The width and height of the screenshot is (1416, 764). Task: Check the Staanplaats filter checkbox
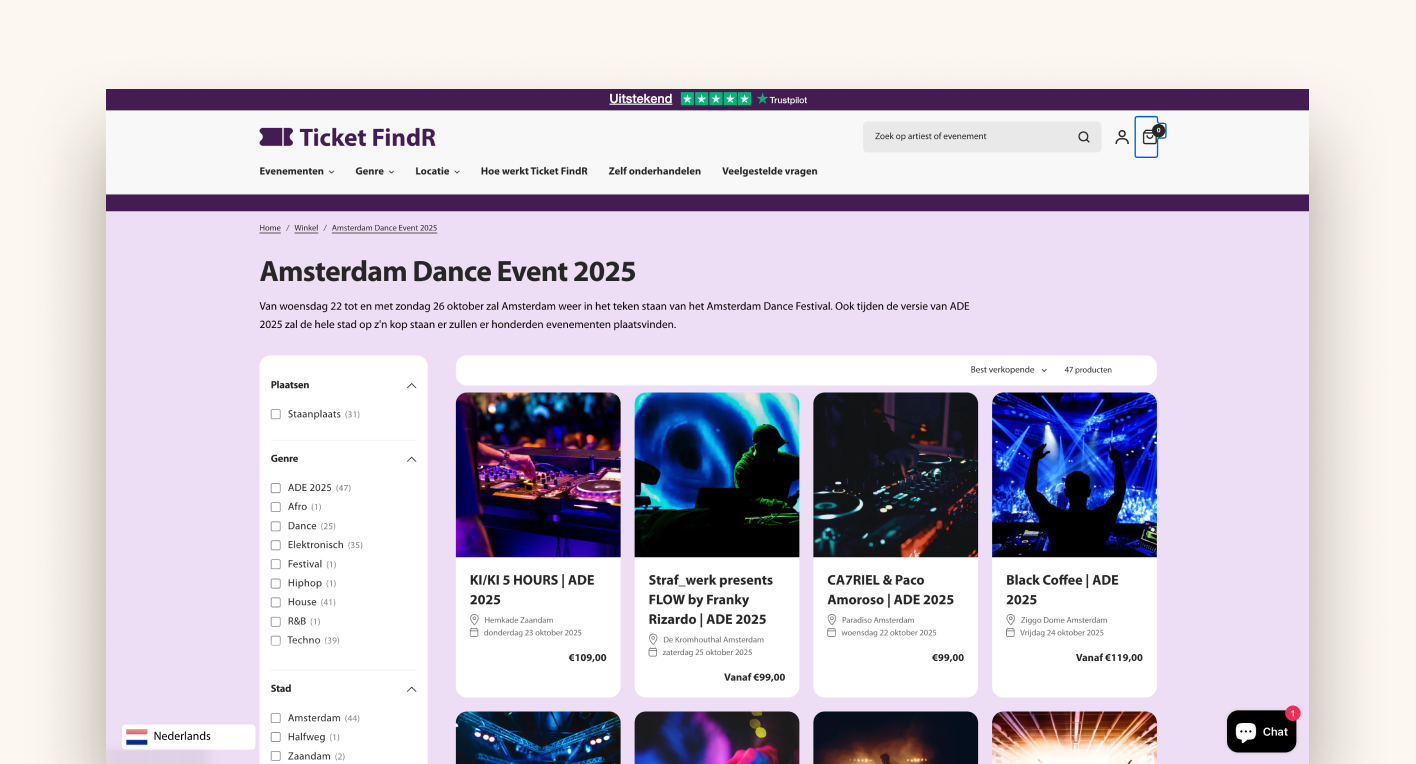tap(276, 414)
